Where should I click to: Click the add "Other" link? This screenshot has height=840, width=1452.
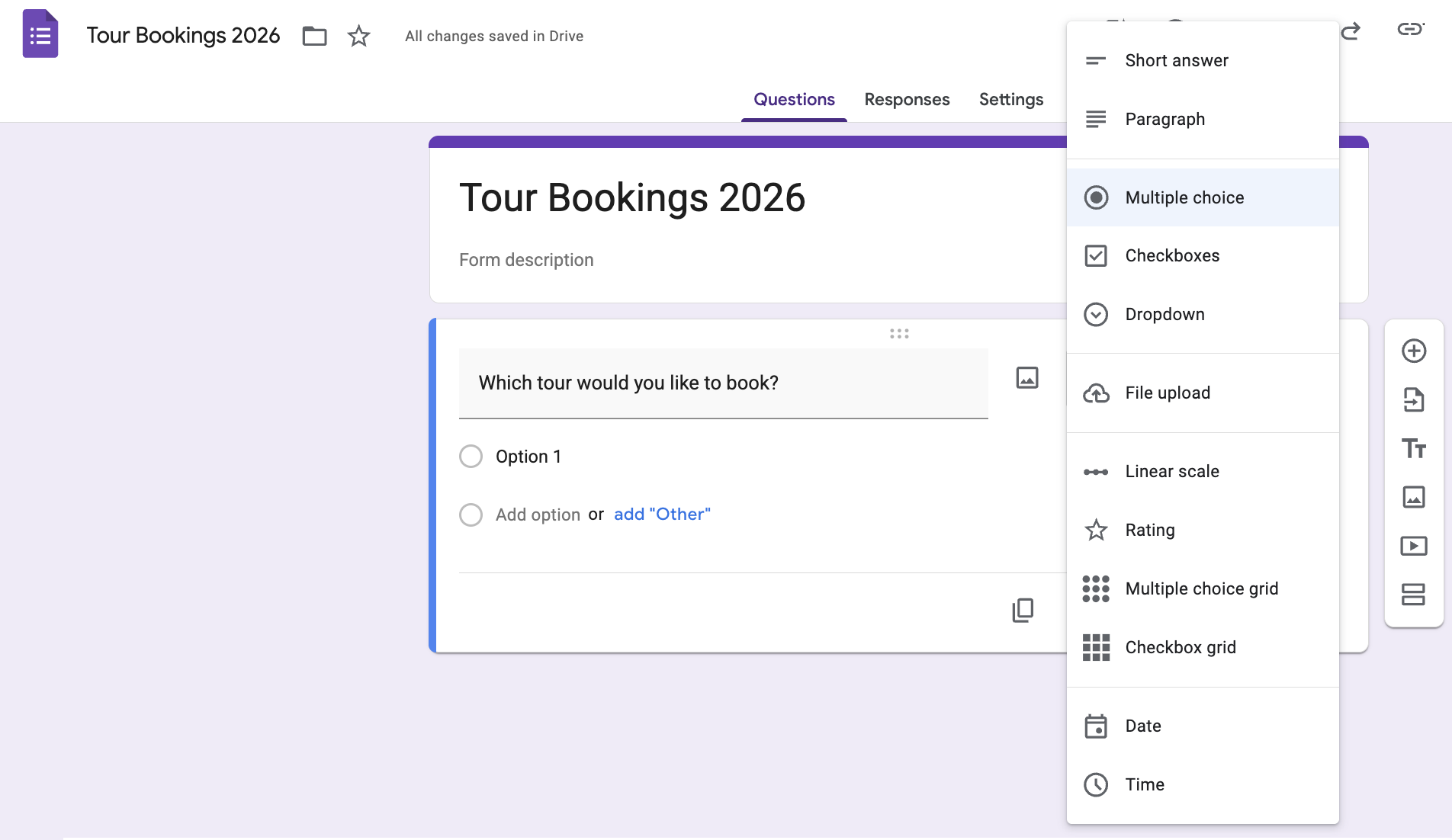[x=661, y=514]
